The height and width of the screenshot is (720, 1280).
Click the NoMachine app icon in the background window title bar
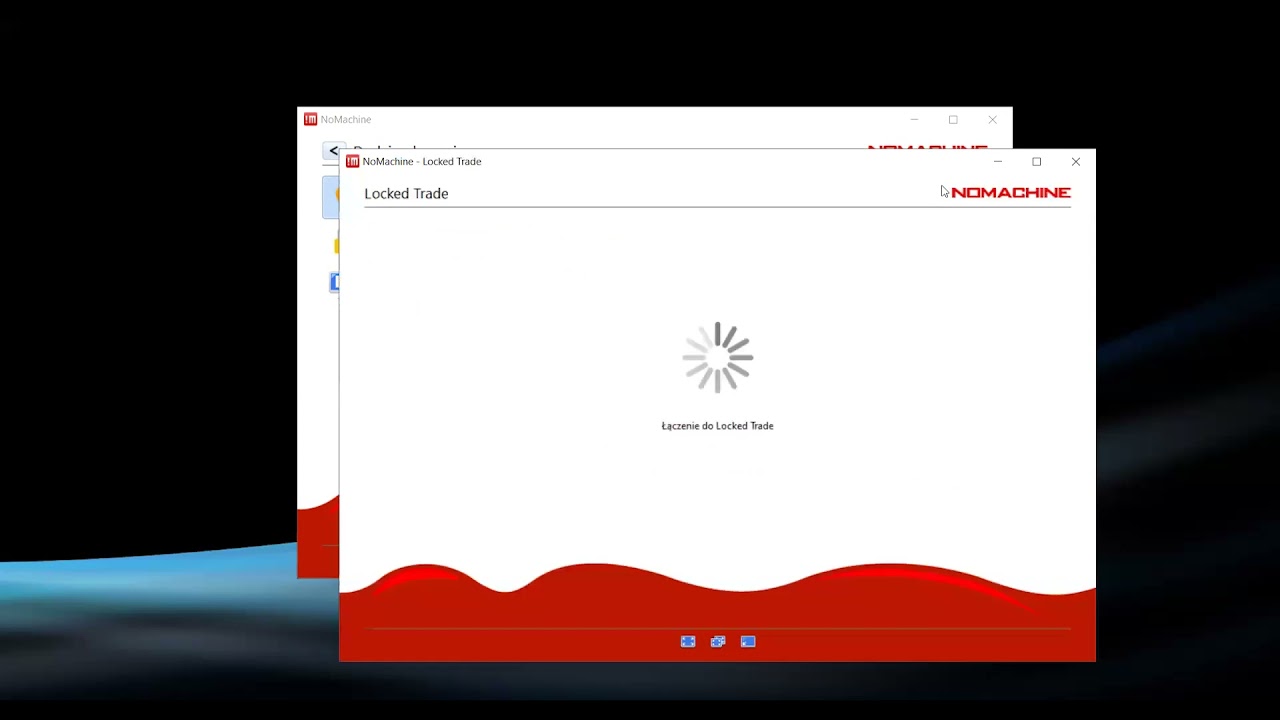(x=310, y=119)
